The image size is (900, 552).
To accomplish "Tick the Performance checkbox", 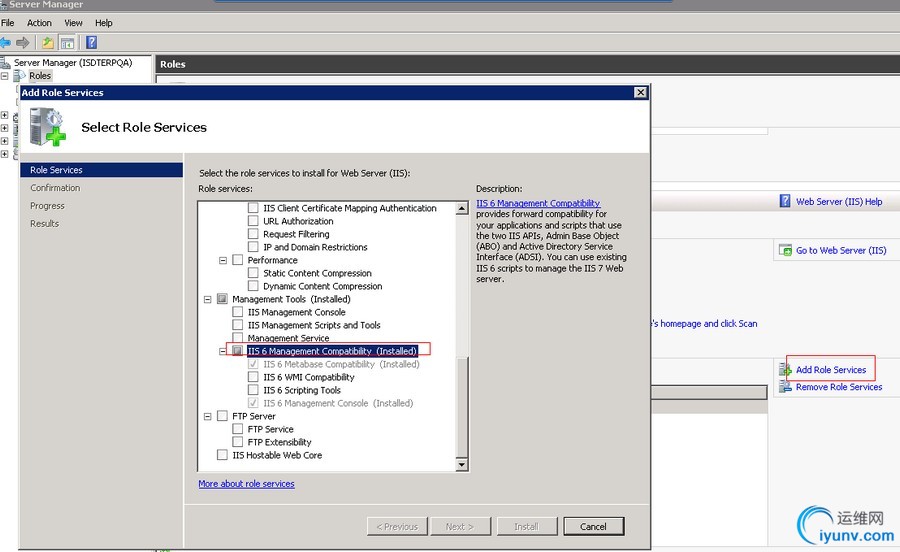I will (x=238, y=260).
